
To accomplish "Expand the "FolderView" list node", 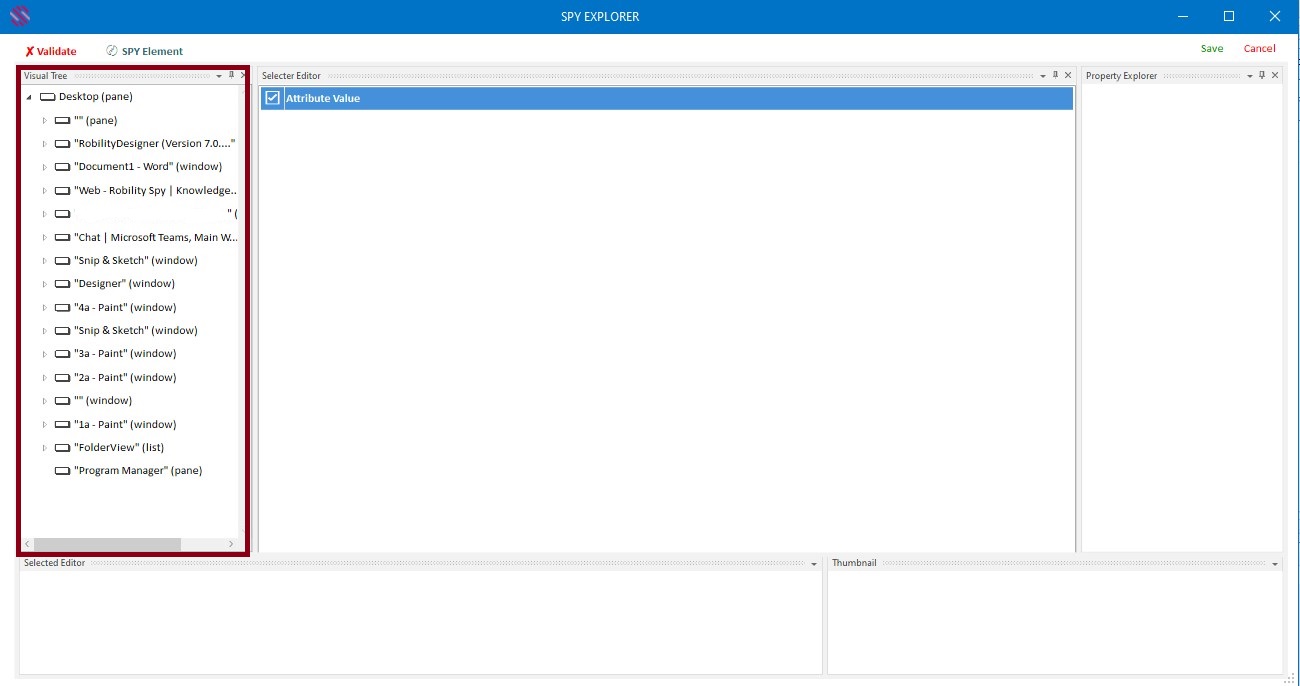I will click(x=44, y=448).
